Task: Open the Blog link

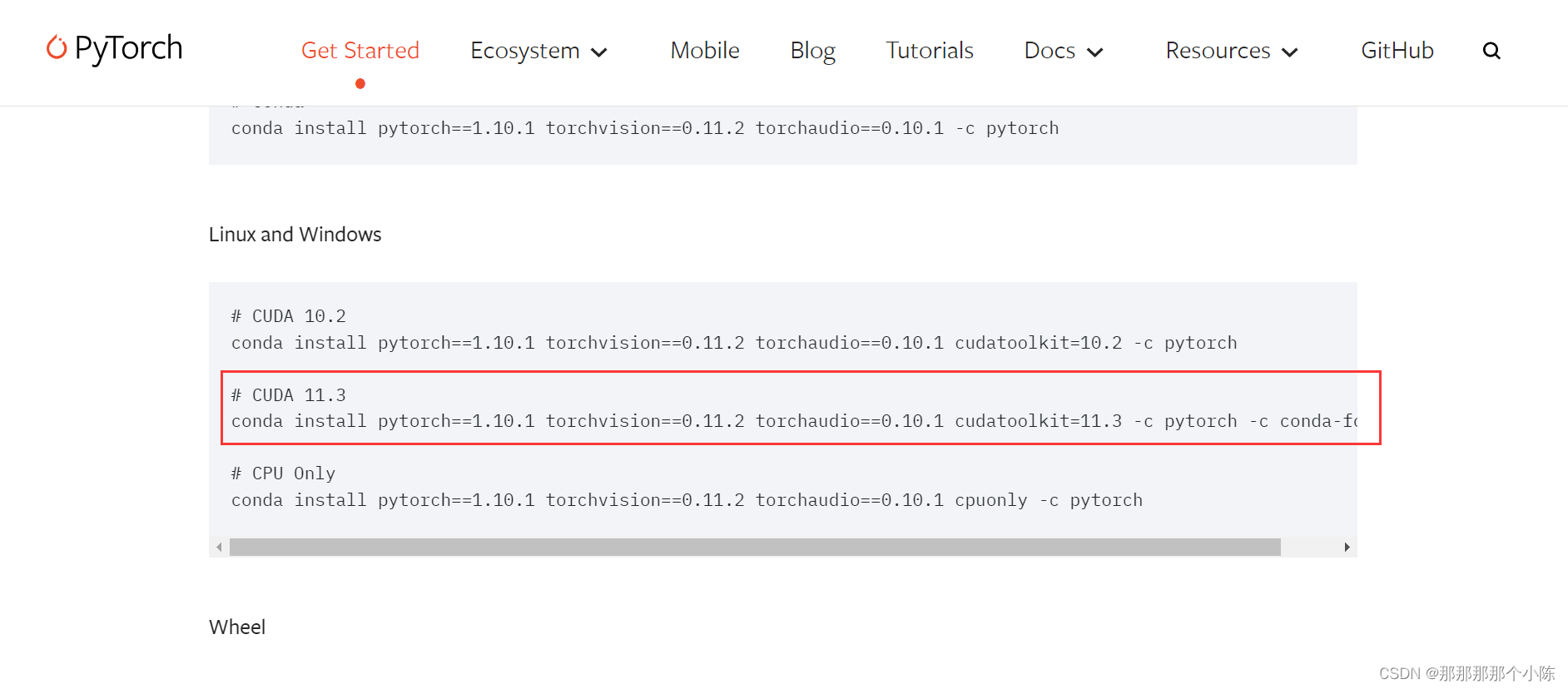Action: click(x=812, y=51)
